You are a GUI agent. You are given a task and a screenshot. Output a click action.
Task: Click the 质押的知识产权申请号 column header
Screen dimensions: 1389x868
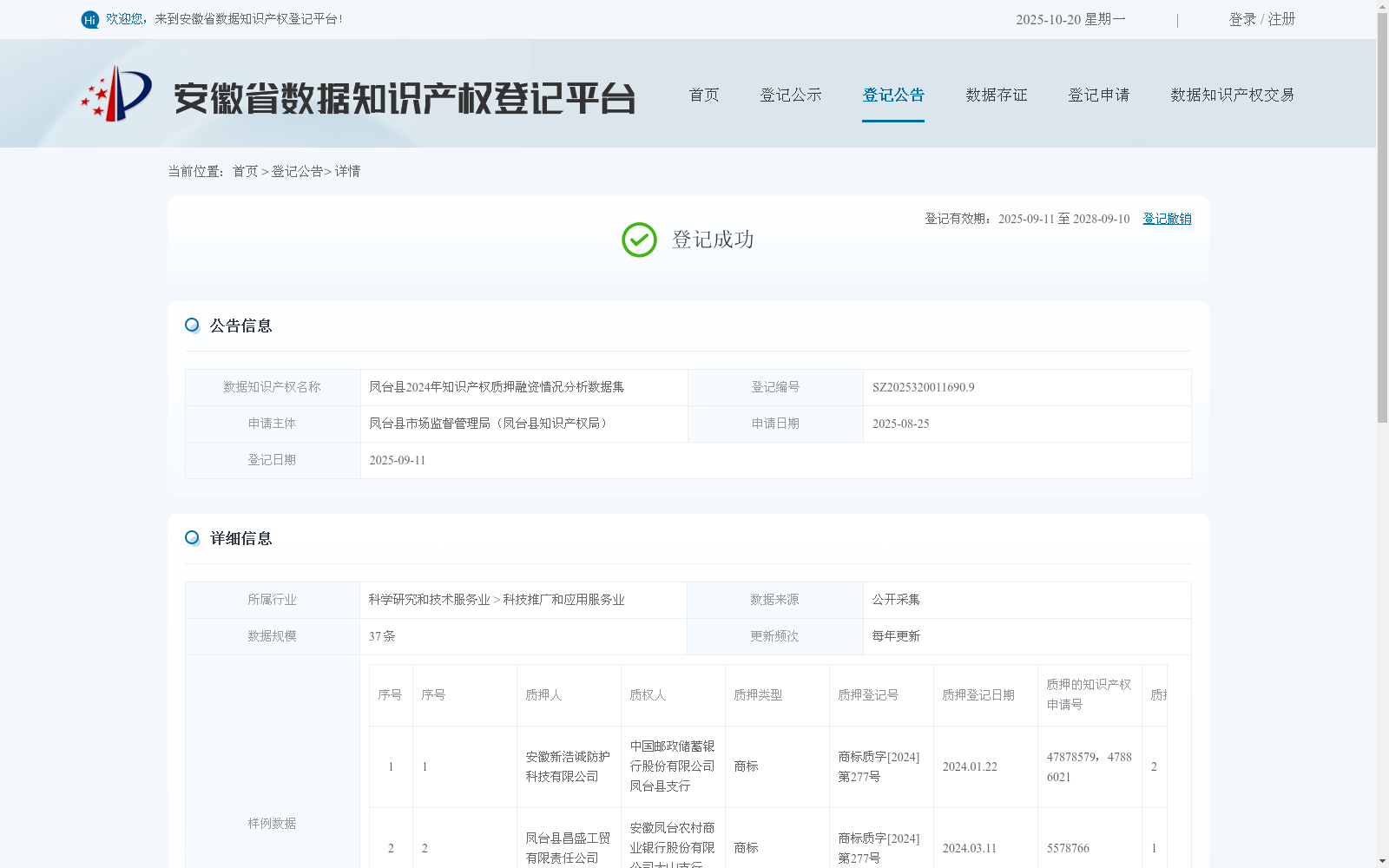pyautogui.click(x=1089, y=694)
